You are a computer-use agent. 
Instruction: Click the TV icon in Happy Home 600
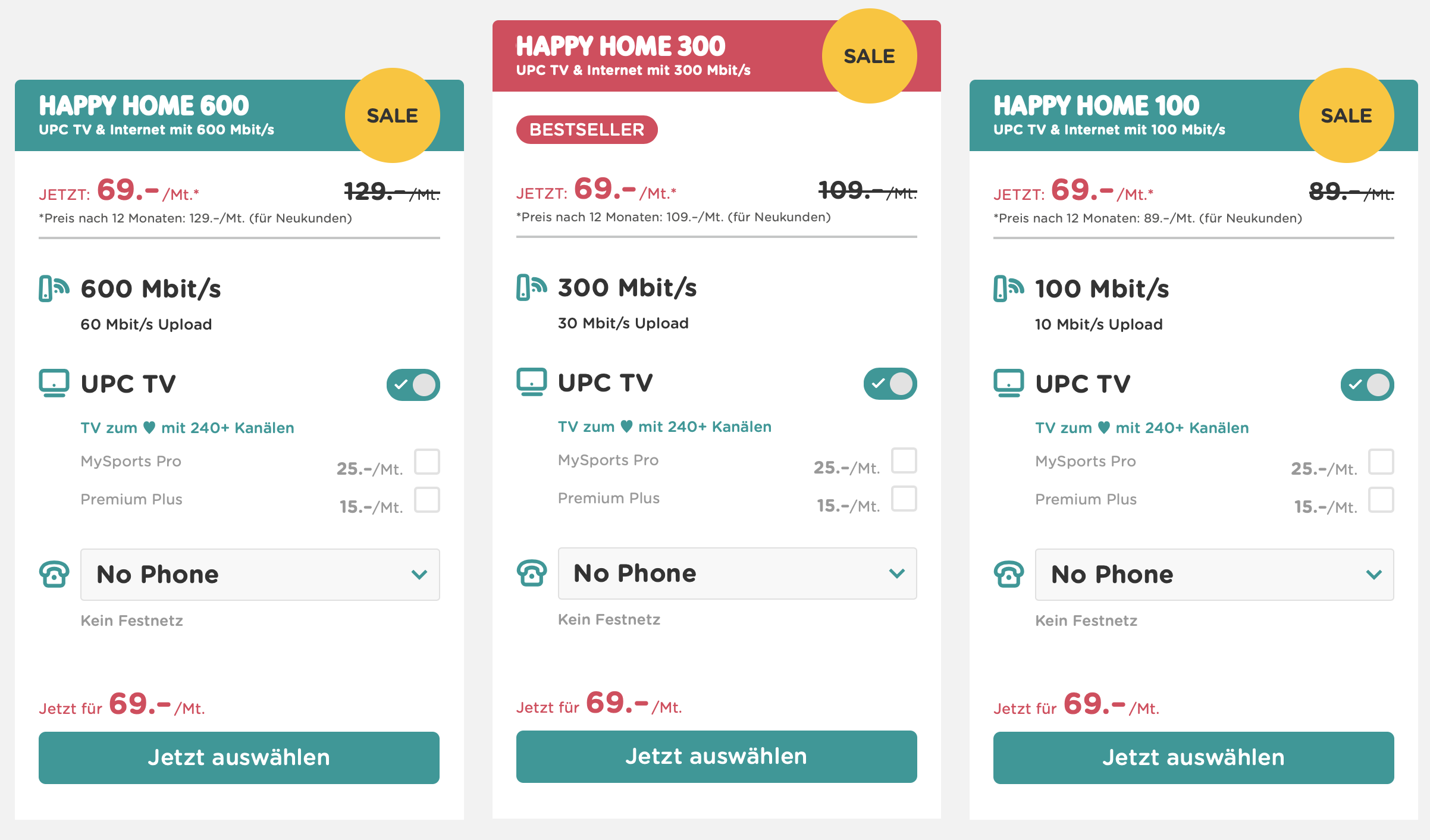54,383
